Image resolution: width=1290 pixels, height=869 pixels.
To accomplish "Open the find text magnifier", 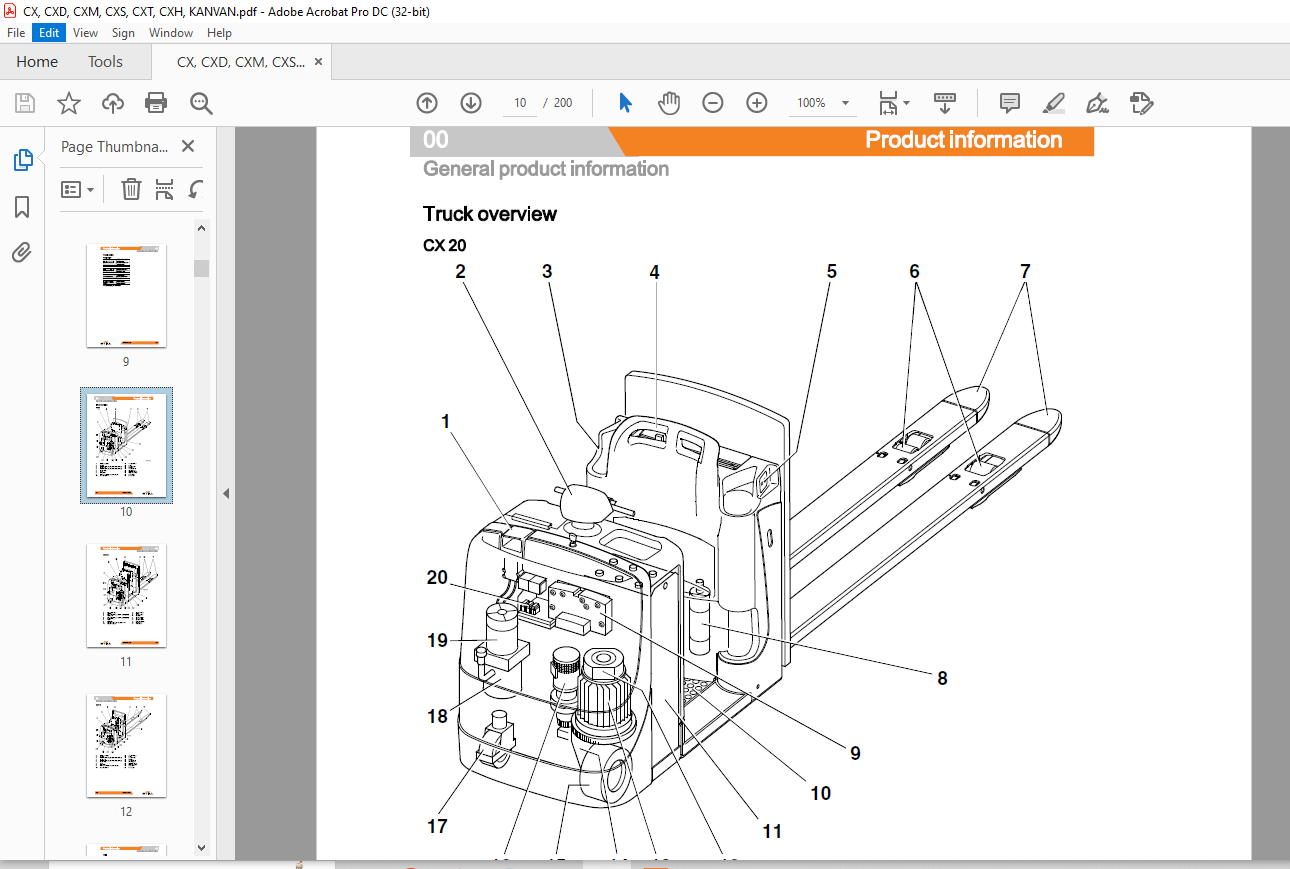I will click(x=202, y=103).
